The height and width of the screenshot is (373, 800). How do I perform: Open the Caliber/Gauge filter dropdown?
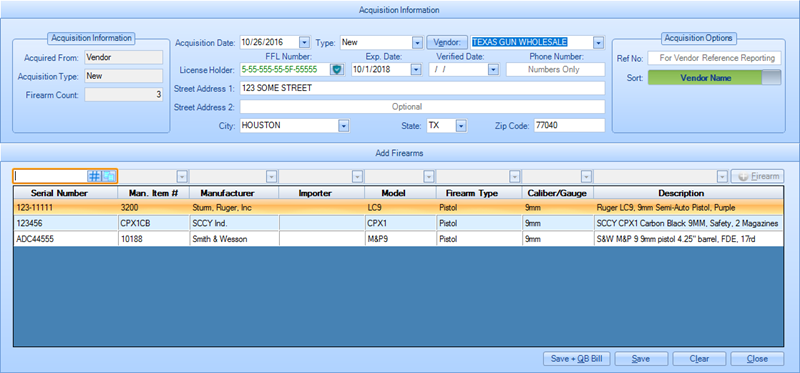coord(586,177)
